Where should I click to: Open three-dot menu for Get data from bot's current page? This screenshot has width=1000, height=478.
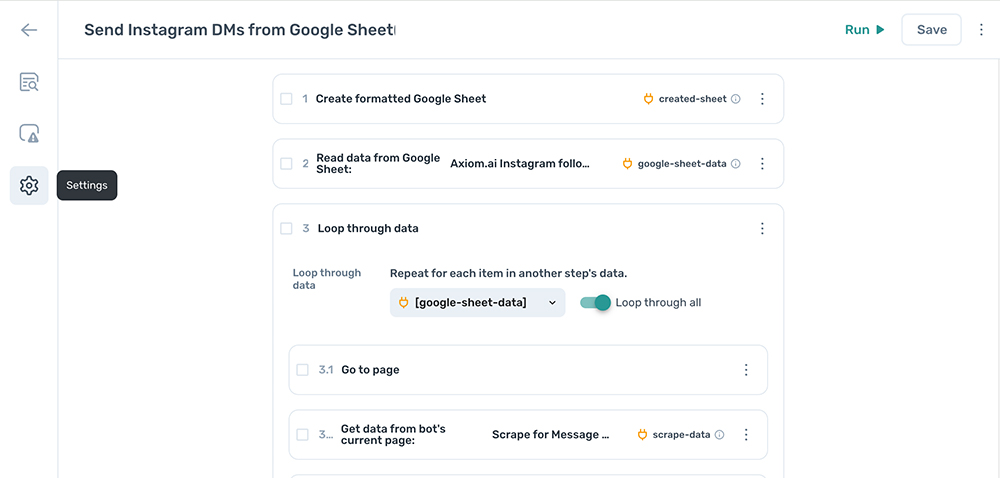[x=746, y=435]
